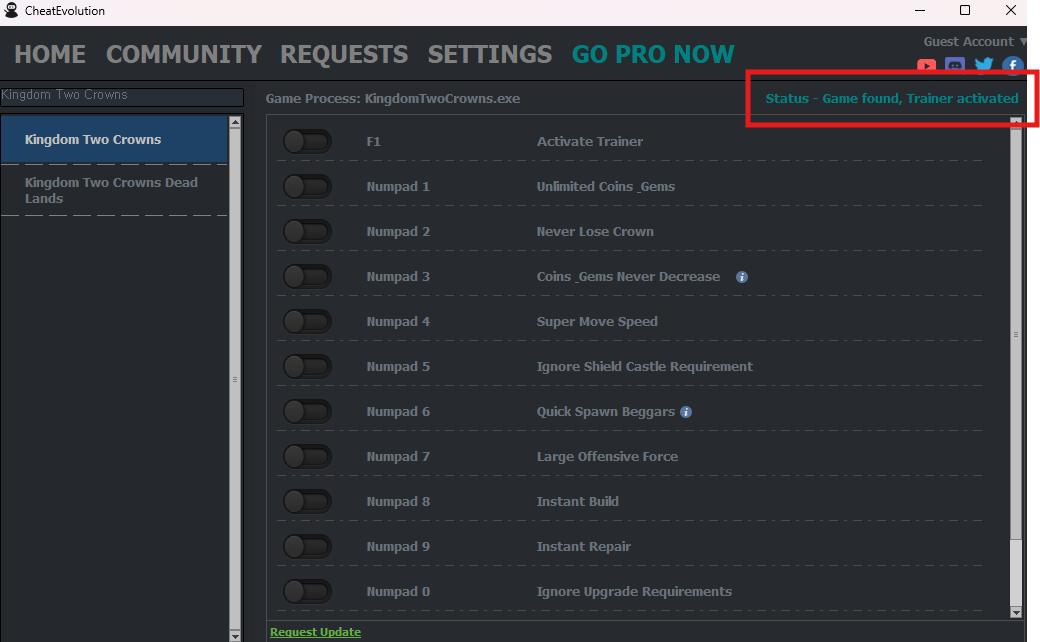Click cheat list scroll down arrow
Viewport: 1040px width, 642px height.
pos(1015,613)
